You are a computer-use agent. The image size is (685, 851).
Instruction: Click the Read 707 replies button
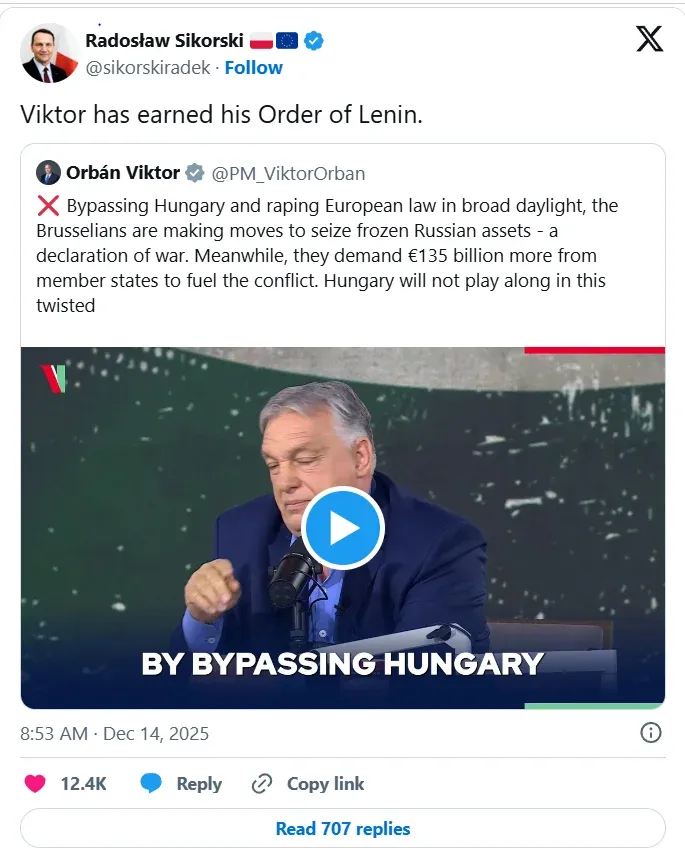coord(342,828)
